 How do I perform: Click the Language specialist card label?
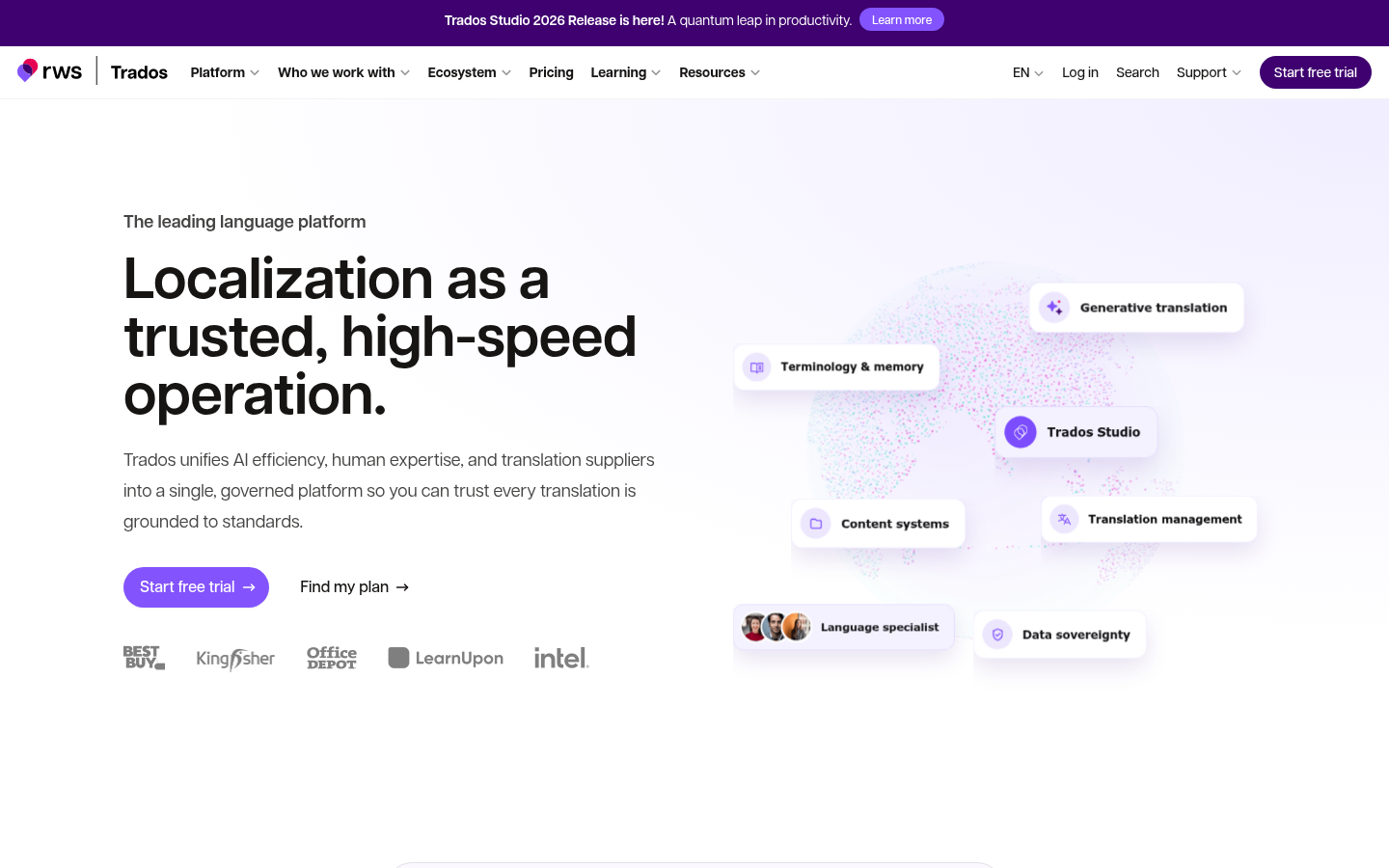(880, 627)
